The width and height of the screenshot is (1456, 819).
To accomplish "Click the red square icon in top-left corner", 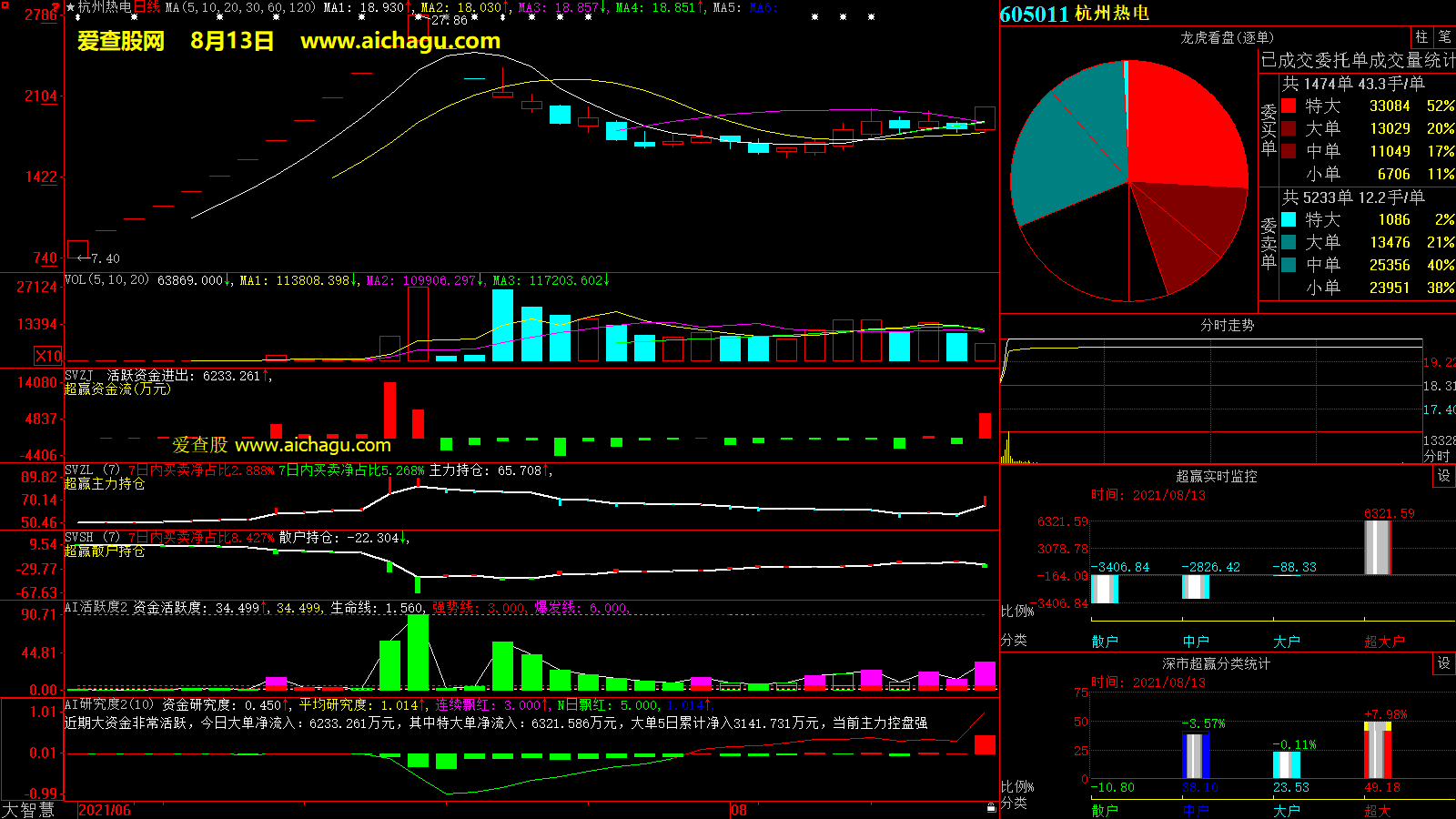I will [5, 5].
